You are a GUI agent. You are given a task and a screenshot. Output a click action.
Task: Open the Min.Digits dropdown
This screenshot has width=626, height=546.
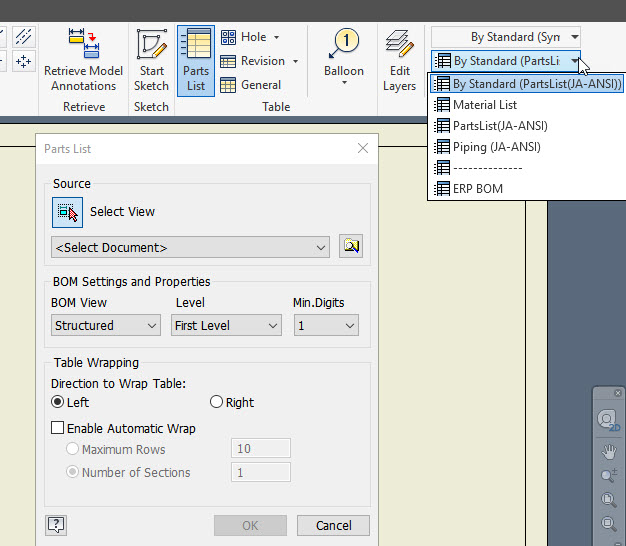point(326,325)
